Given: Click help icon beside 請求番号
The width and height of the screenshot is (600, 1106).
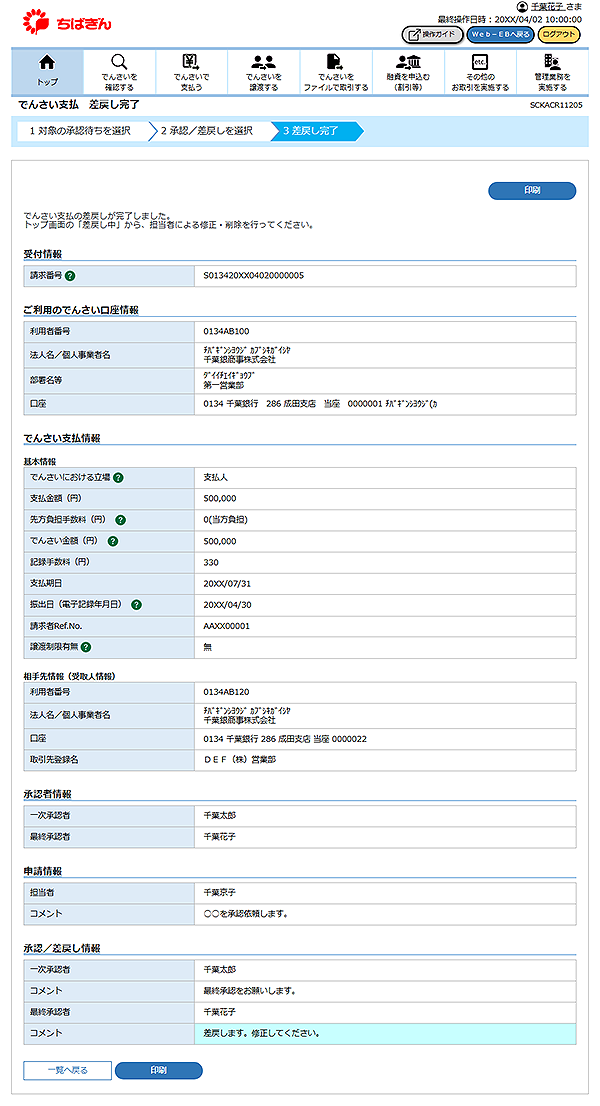Looking at the screenshot, I should coord(71,275).
